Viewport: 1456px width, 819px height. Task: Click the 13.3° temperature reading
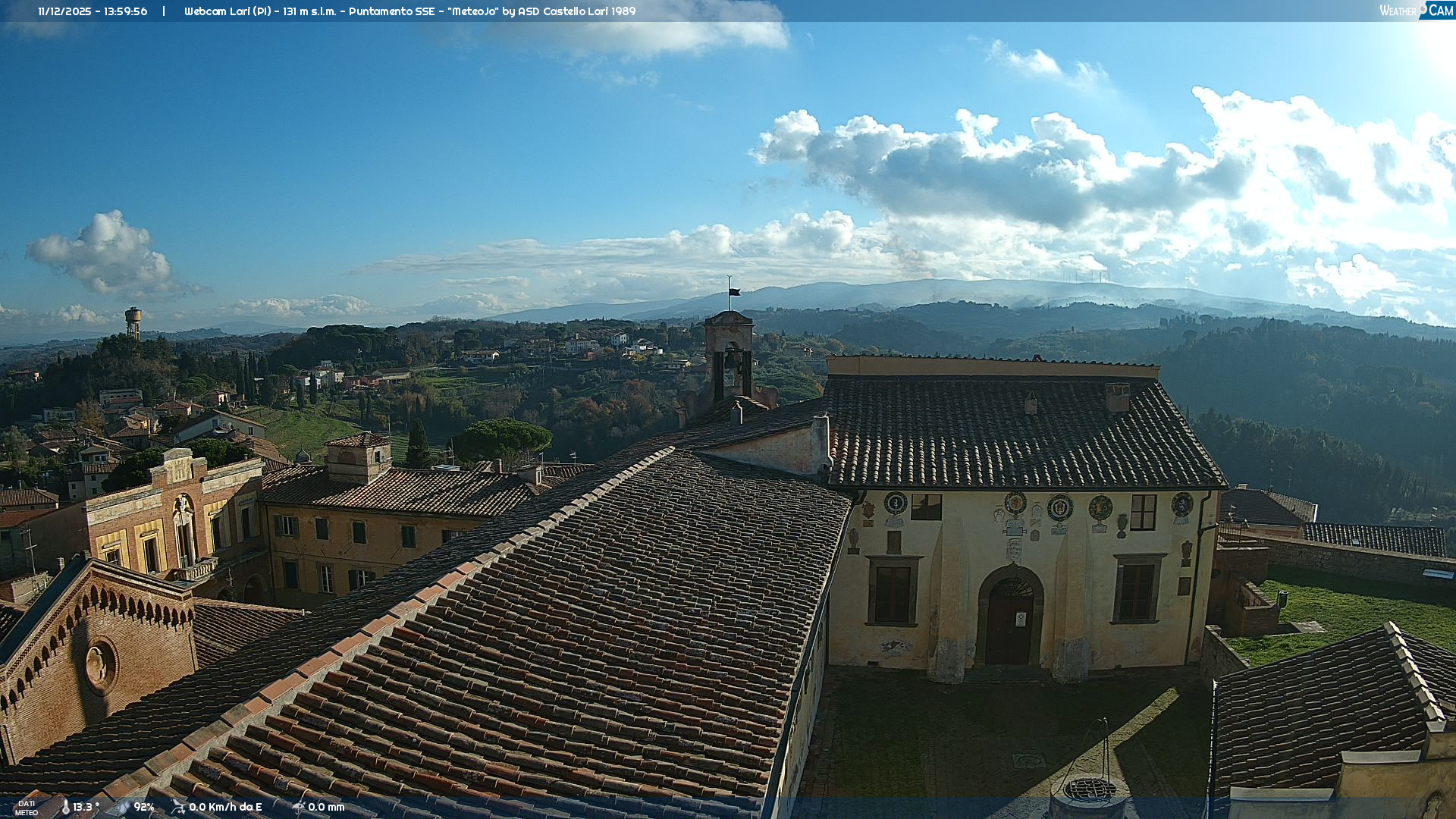point(86,807)
